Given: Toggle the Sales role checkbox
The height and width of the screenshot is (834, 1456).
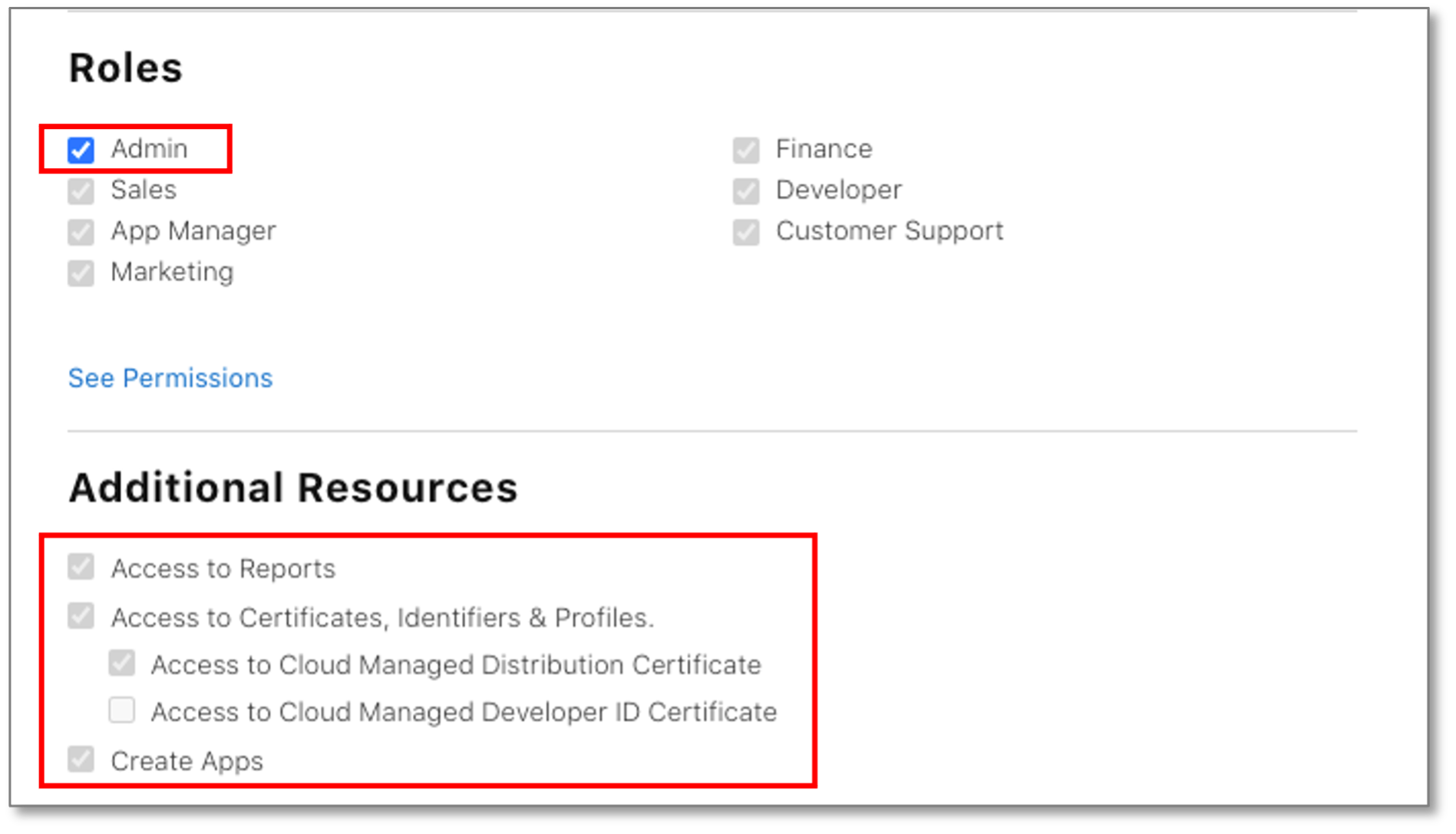Looking at the screenshot, I should [81, 190].
